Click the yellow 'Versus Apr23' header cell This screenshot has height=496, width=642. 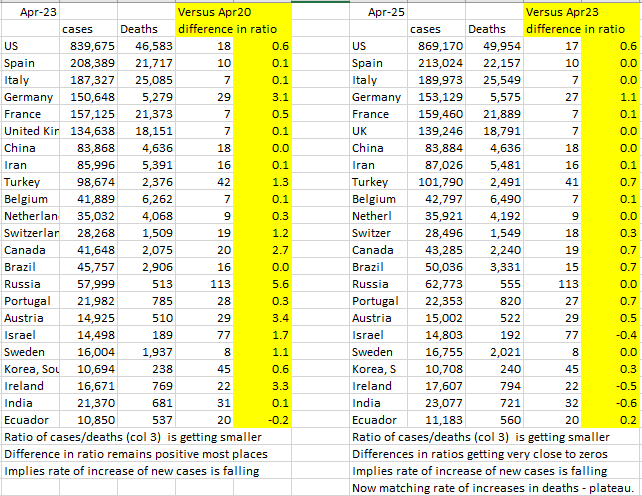click(581, 12)
